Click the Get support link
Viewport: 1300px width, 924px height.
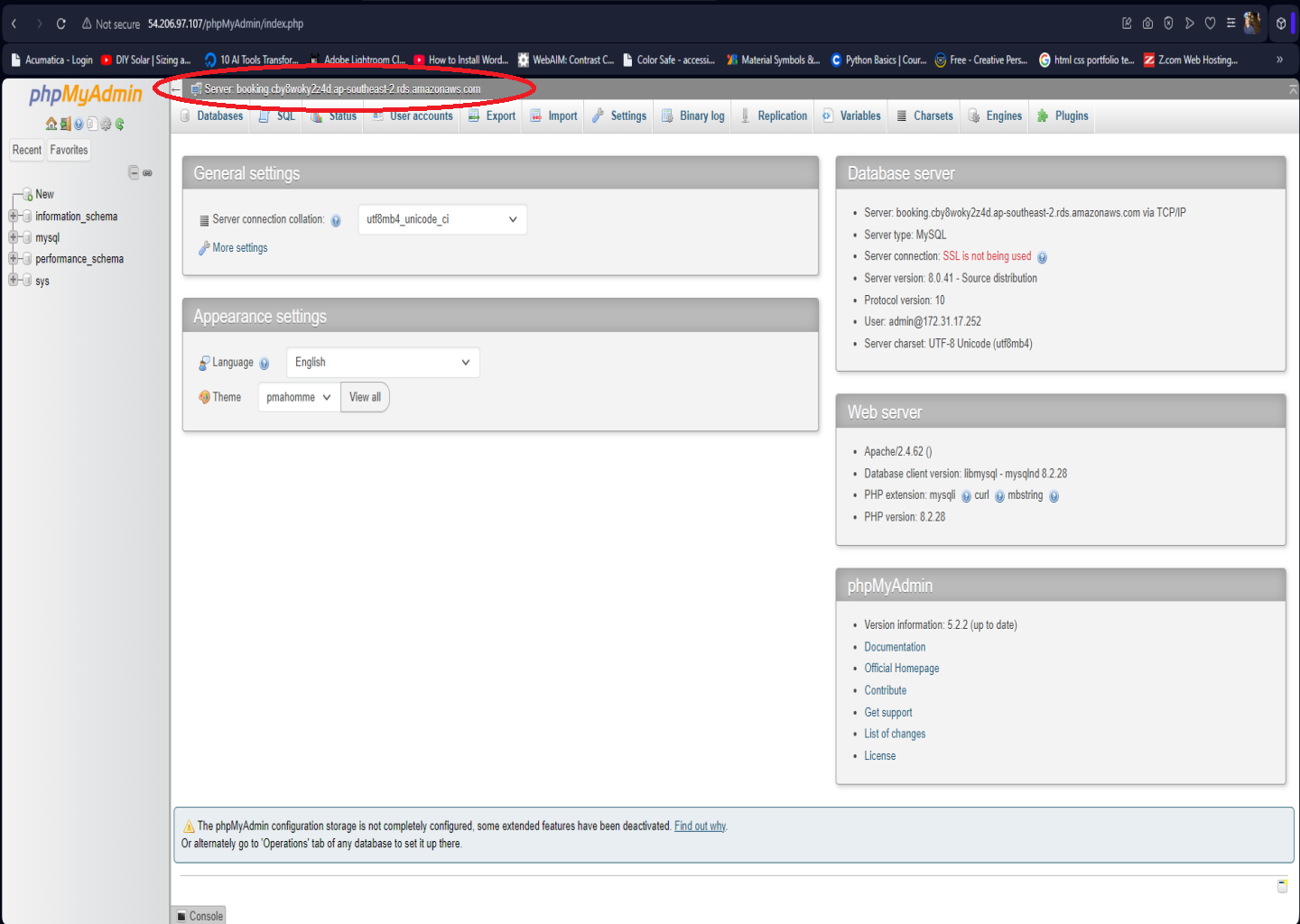(888, 713)
